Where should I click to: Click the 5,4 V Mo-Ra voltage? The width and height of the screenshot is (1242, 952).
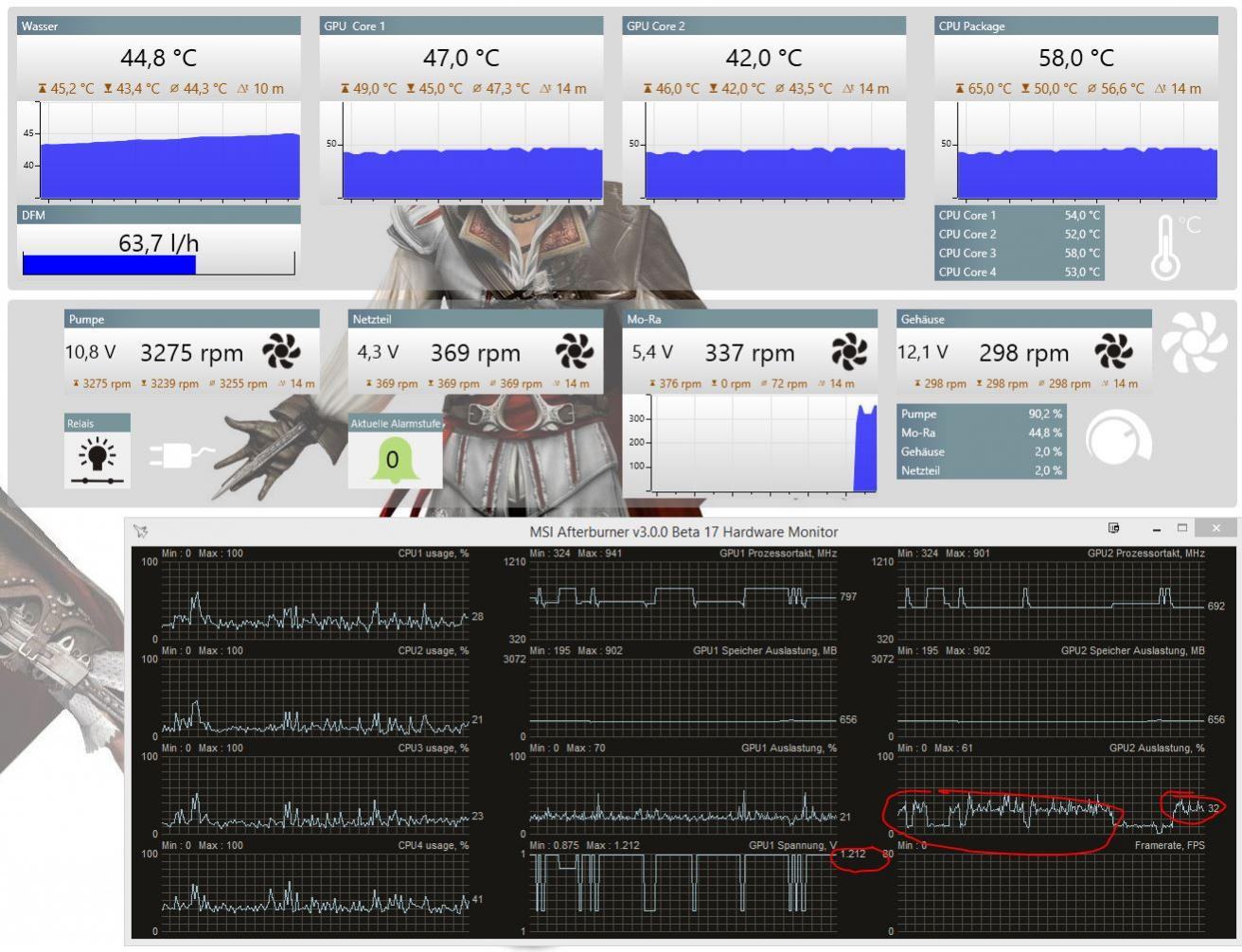click(652, 353)
